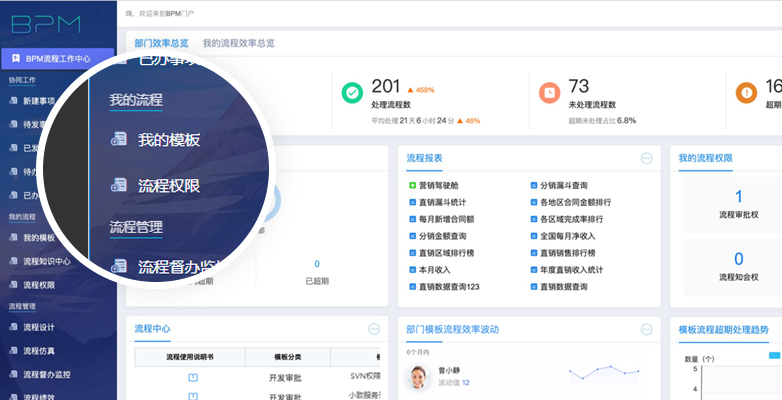The height and width of the screenshot is (400, 782).
Task: Click the green checkmark processed-flows icon
Action: 351,93
